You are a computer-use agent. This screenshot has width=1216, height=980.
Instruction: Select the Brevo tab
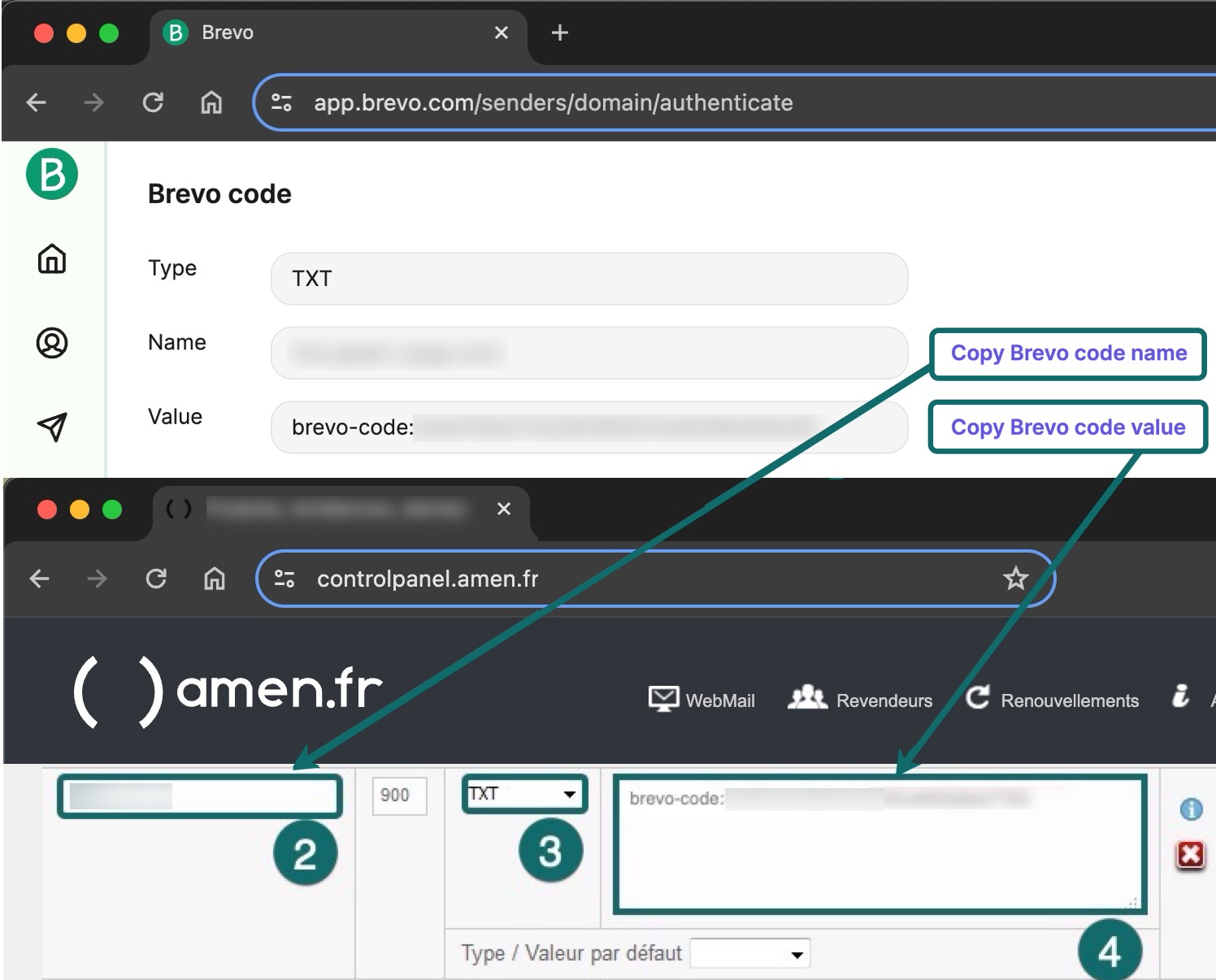(x=338, y=33)
